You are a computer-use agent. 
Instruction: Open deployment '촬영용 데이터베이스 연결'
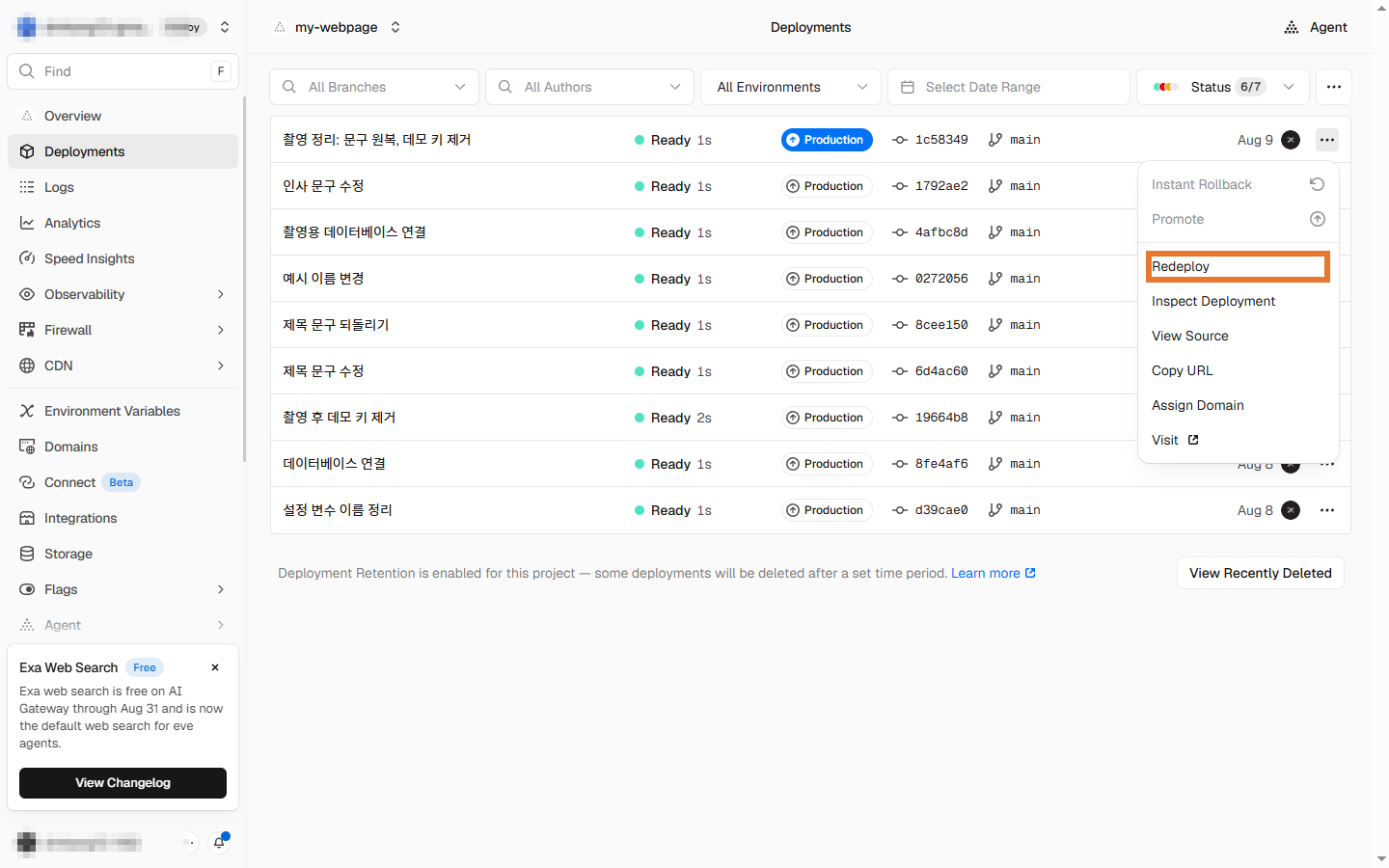(354, 232)
